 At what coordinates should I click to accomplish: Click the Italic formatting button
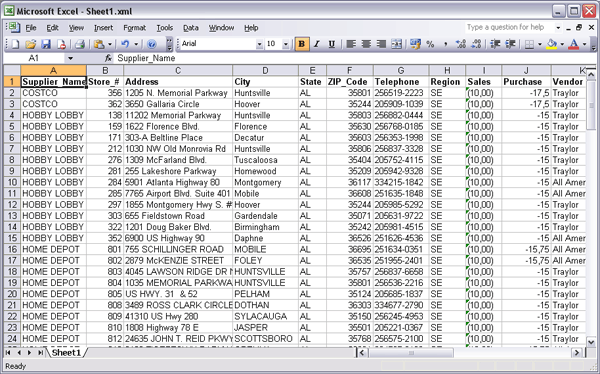(316, 44)
